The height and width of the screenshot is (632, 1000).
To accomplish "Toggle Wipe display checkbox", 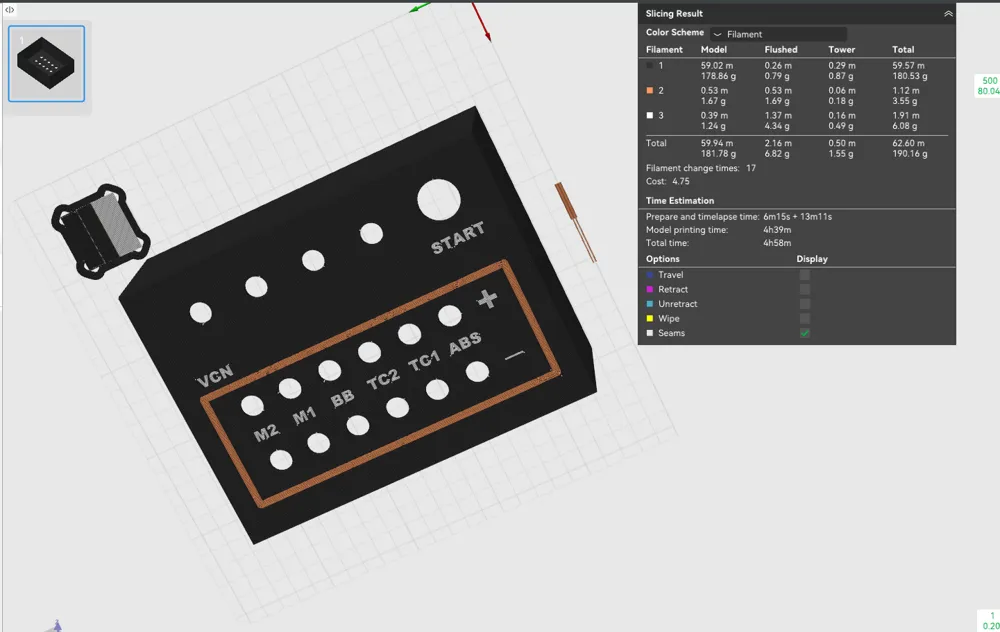I will 805,319.
